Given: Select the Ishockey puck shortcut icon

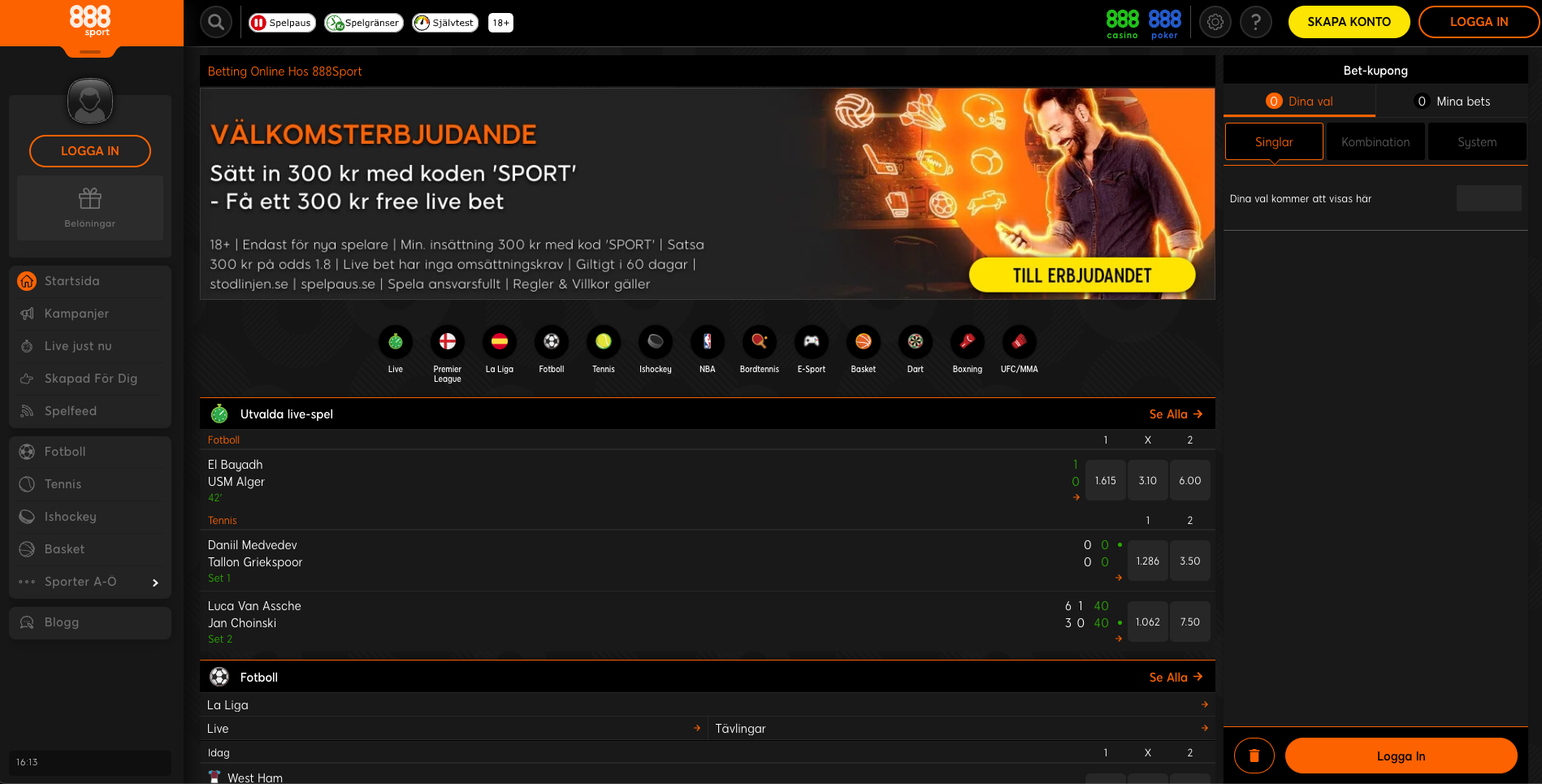Looking at the screenshot, I should coord(656,342).
